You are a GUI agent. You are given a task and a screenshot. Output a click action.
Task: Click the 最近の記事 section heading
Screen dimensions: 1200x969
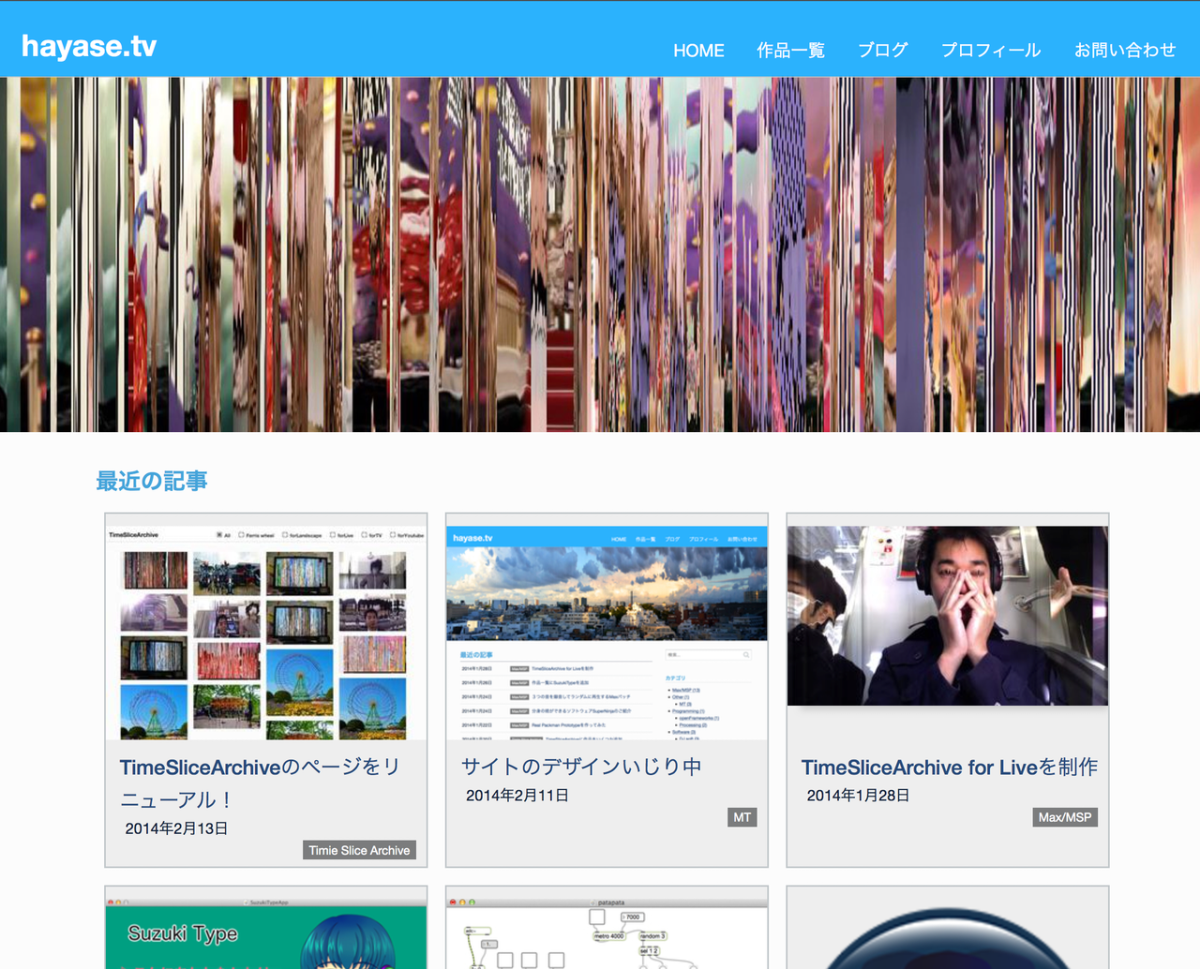tap(152, 481)
